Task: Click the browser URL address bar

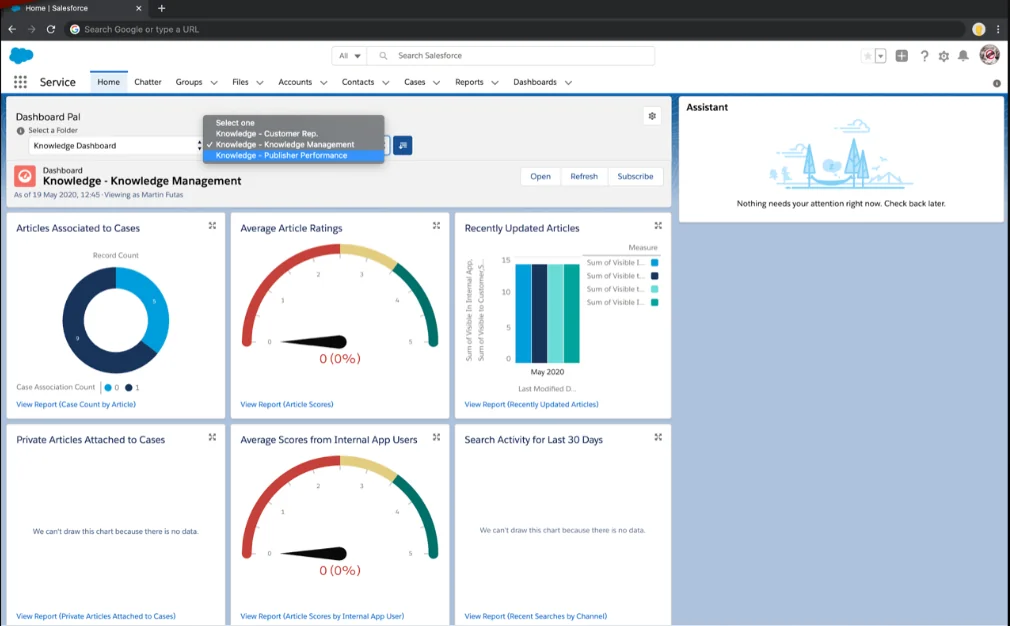Action: pyautogui.click(x=515, y=29)
